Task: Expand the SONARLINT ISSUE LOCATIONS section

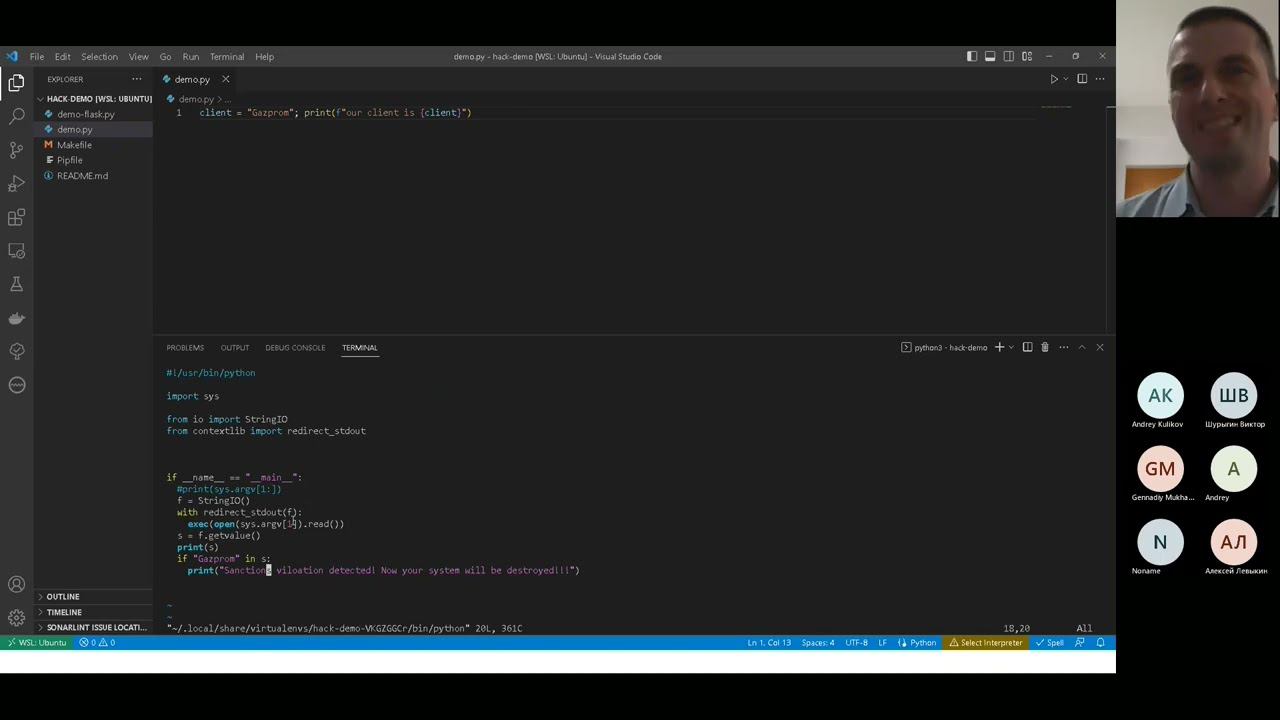Action: pos(95,627)
